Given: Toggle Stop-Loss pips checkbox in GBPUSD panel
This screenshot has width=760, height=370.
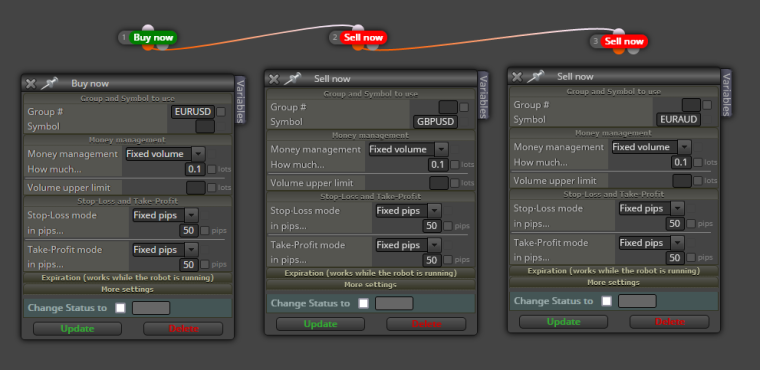Looking at the screenshot, I should pyautogui.click(x=448, y=225).
